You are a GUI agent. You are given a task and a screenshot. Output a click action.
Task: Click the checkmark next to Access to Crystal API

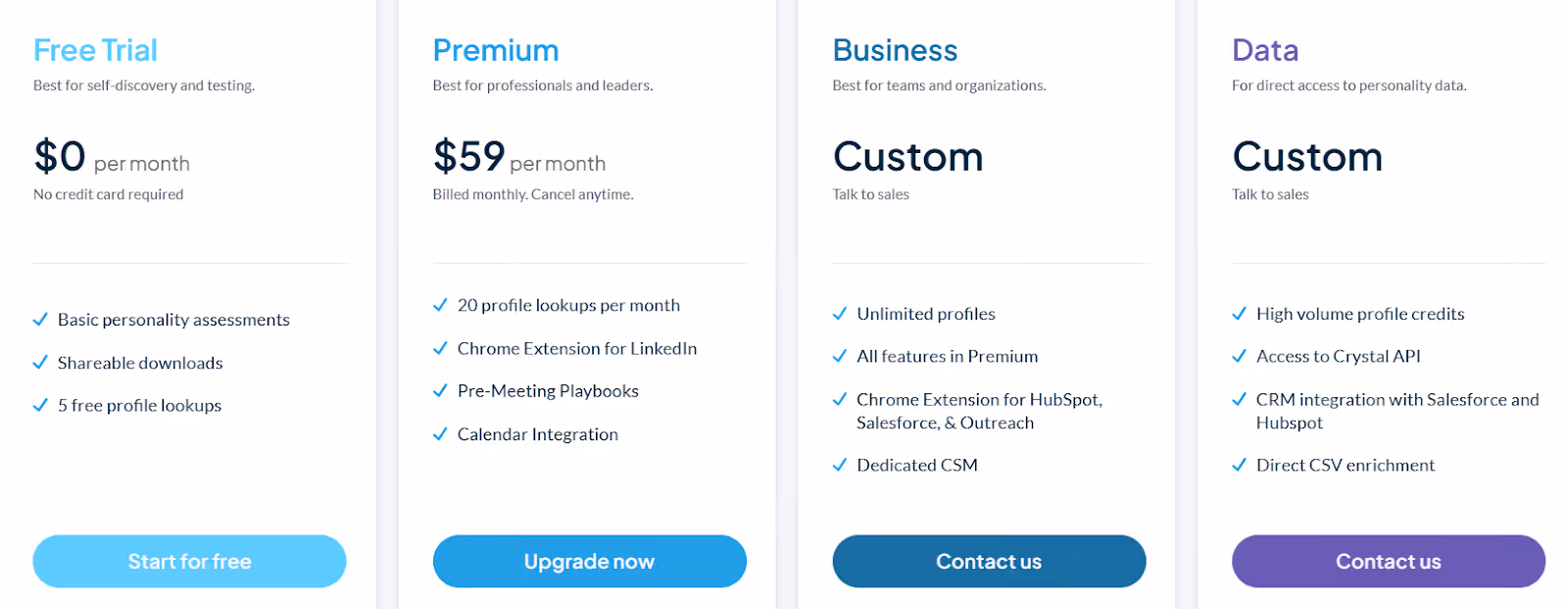pyautogui.click(x=1239, y=356)
